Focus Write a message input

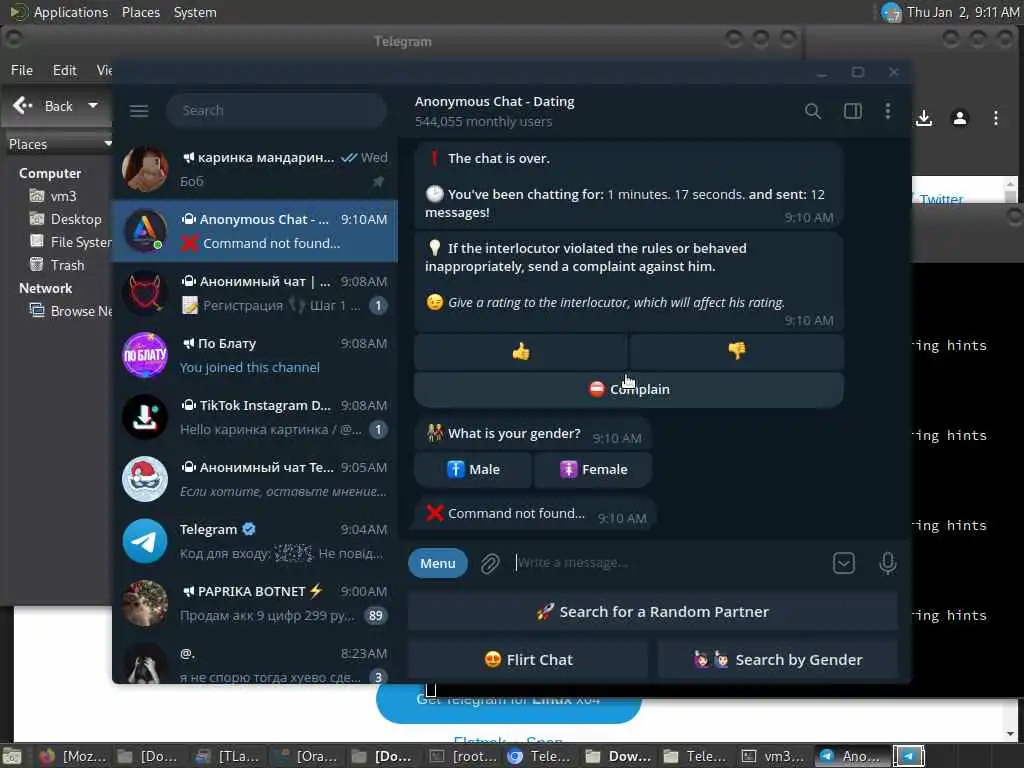(x=666, y=563)
